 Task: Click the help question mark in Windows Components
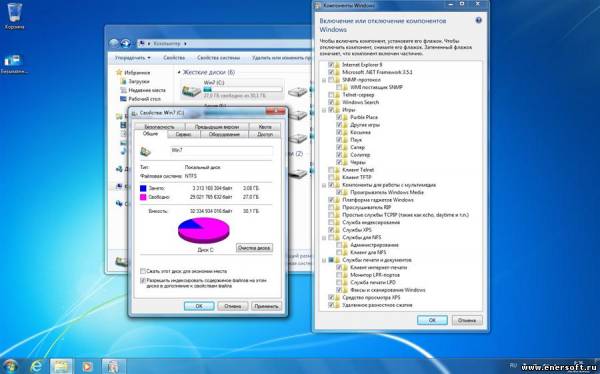[478, 20]
